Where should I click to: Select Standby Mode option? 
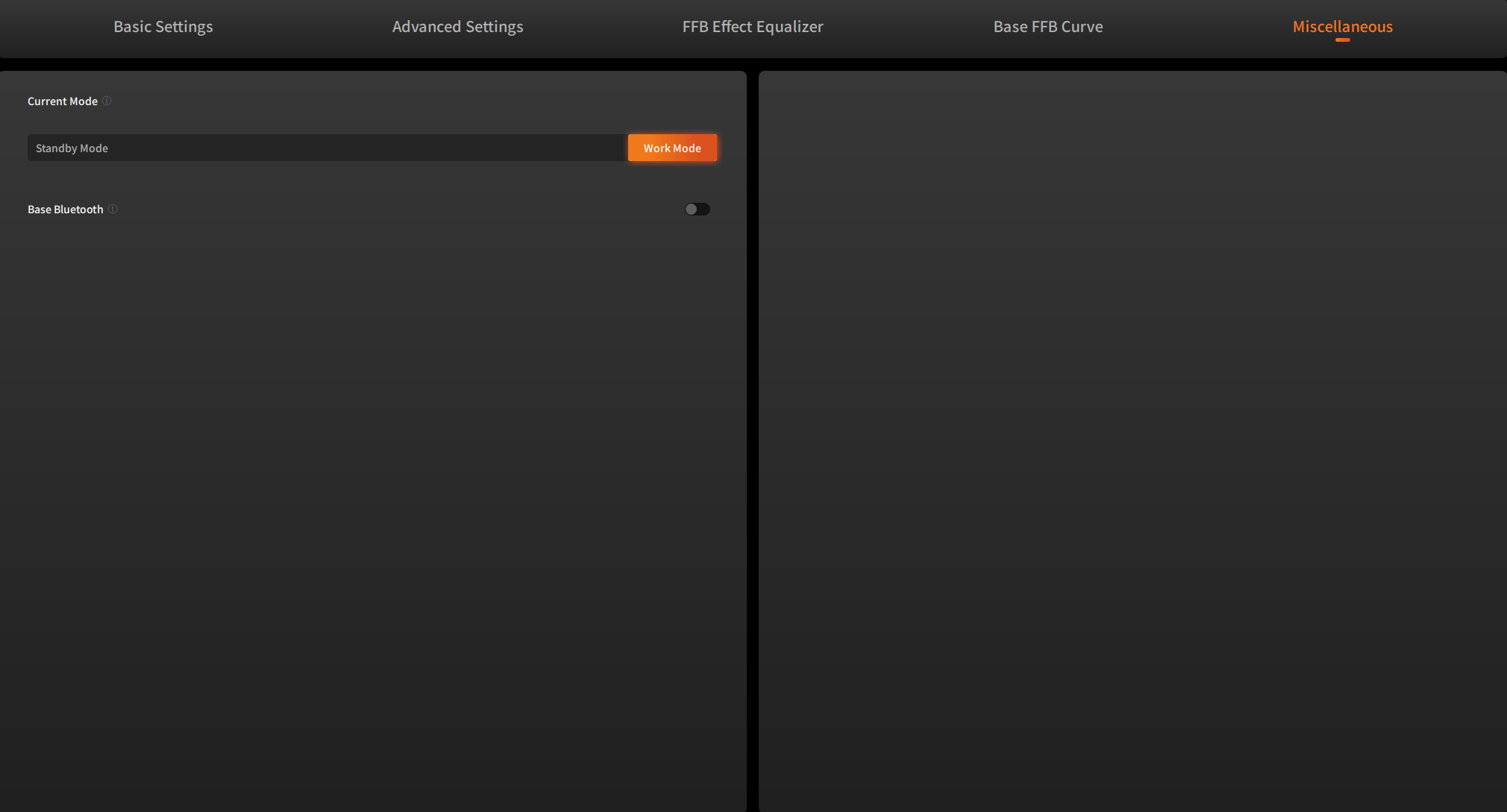(328, 148)
